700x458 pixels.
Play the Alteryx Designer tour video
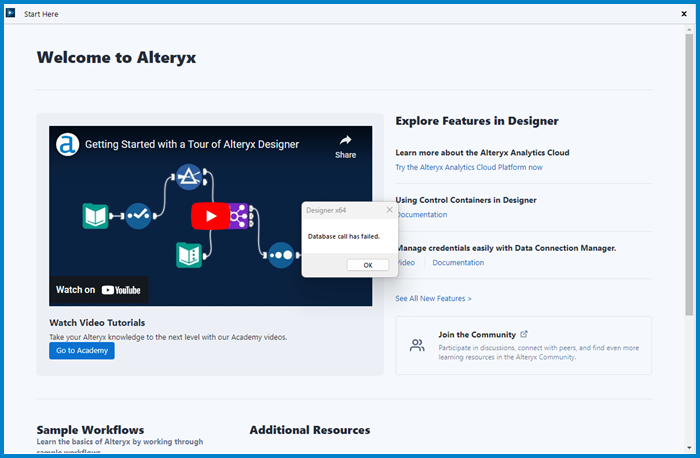pyautogui.click(x=210, y=216)
